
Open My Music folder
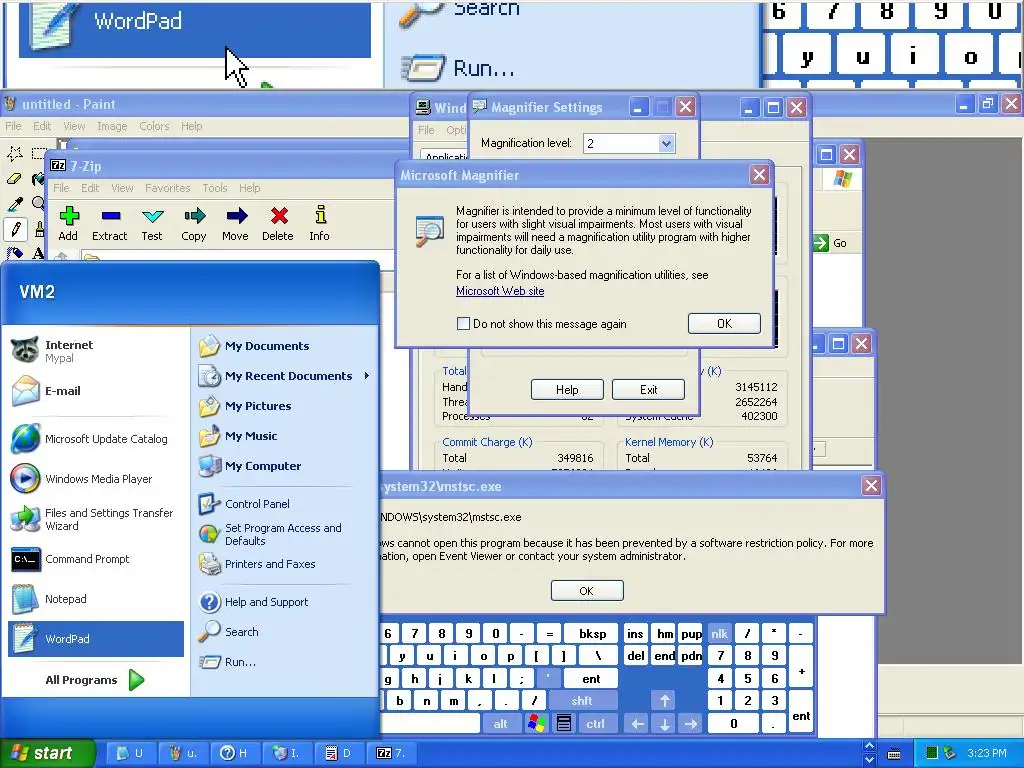(x=285, y=436)
